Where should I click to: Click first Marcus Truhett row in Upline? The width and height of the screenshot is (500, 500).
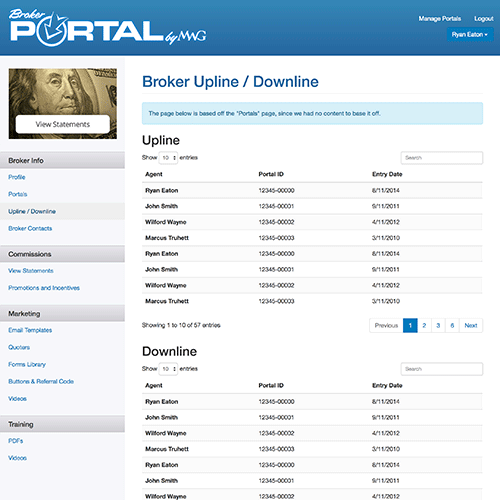pos(312,238)
